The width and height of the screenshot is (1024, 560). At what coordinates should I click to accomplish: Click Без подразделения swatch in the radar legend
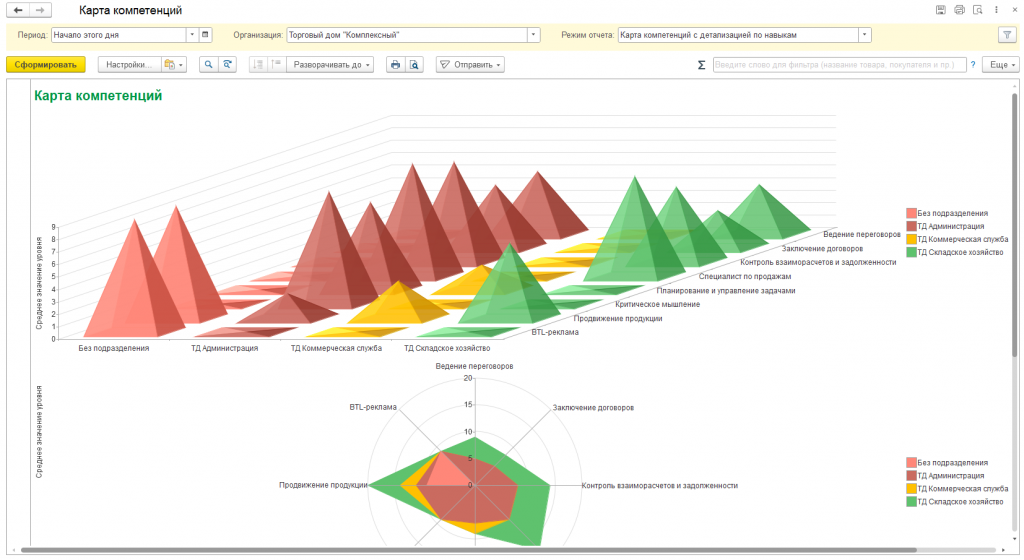coord(911,463)
